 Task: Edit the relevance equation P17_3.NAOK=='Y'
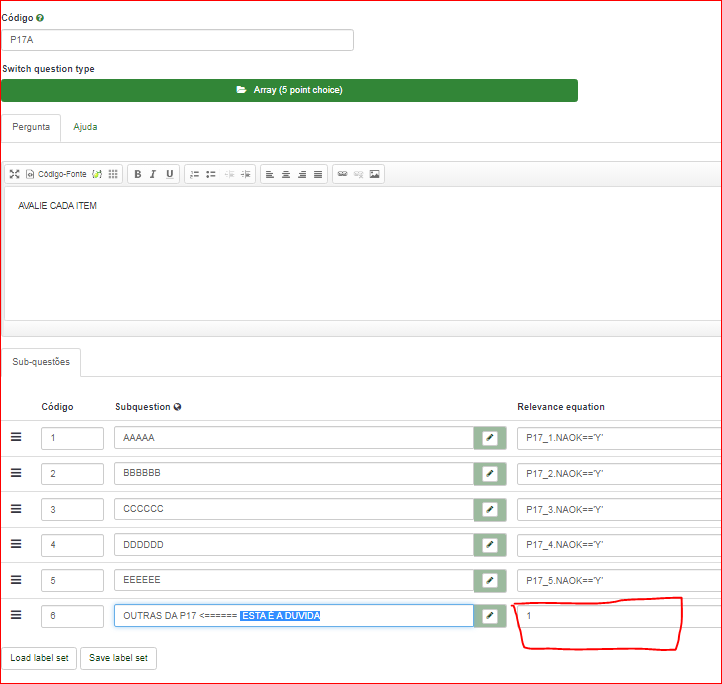(619, 509)
